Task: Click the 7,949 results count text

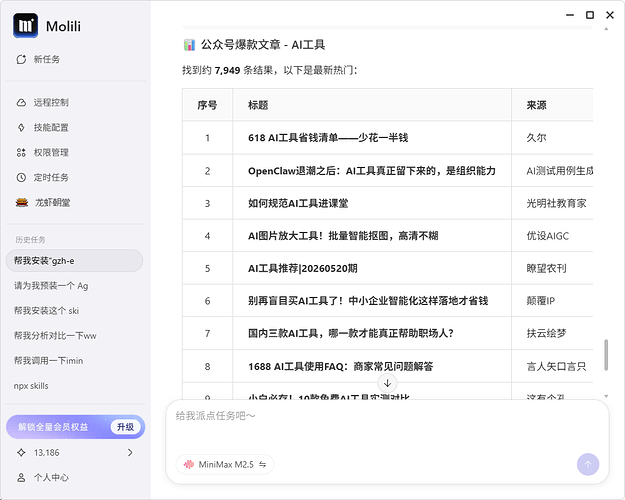Action: (x=228, y=71)
